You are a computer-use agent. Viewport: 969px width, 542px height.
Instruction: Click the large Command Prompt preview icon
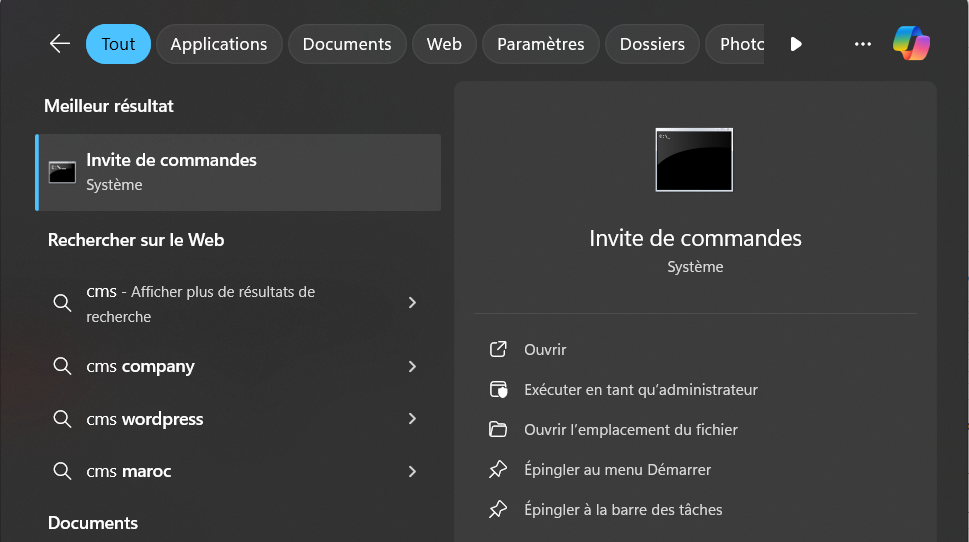click(694, 159)
